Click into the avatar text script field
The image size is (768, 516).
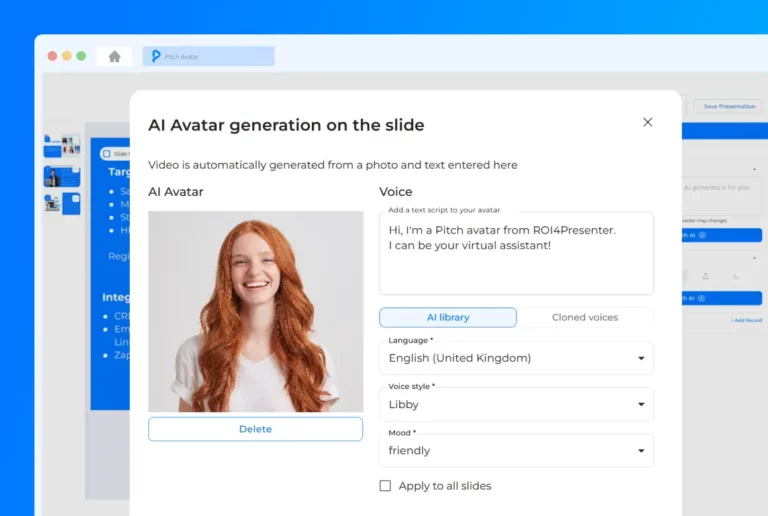click(516, 253)
